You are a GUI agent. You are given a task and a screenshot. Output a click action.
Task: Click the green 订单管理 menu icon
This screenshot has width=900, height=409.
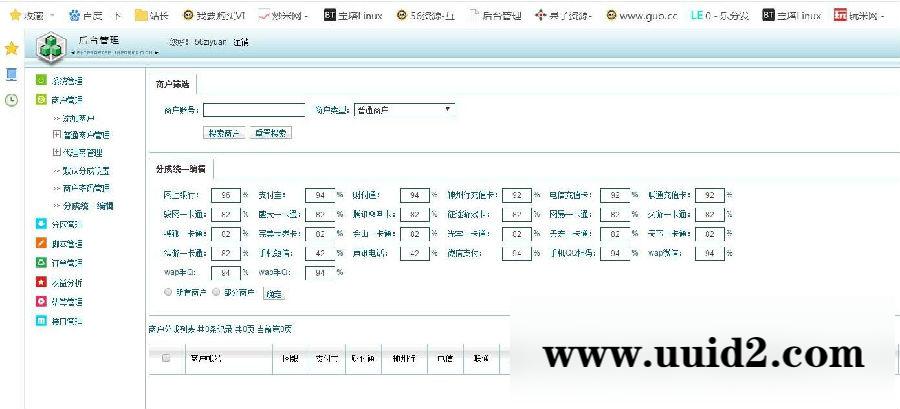point(41,263)
